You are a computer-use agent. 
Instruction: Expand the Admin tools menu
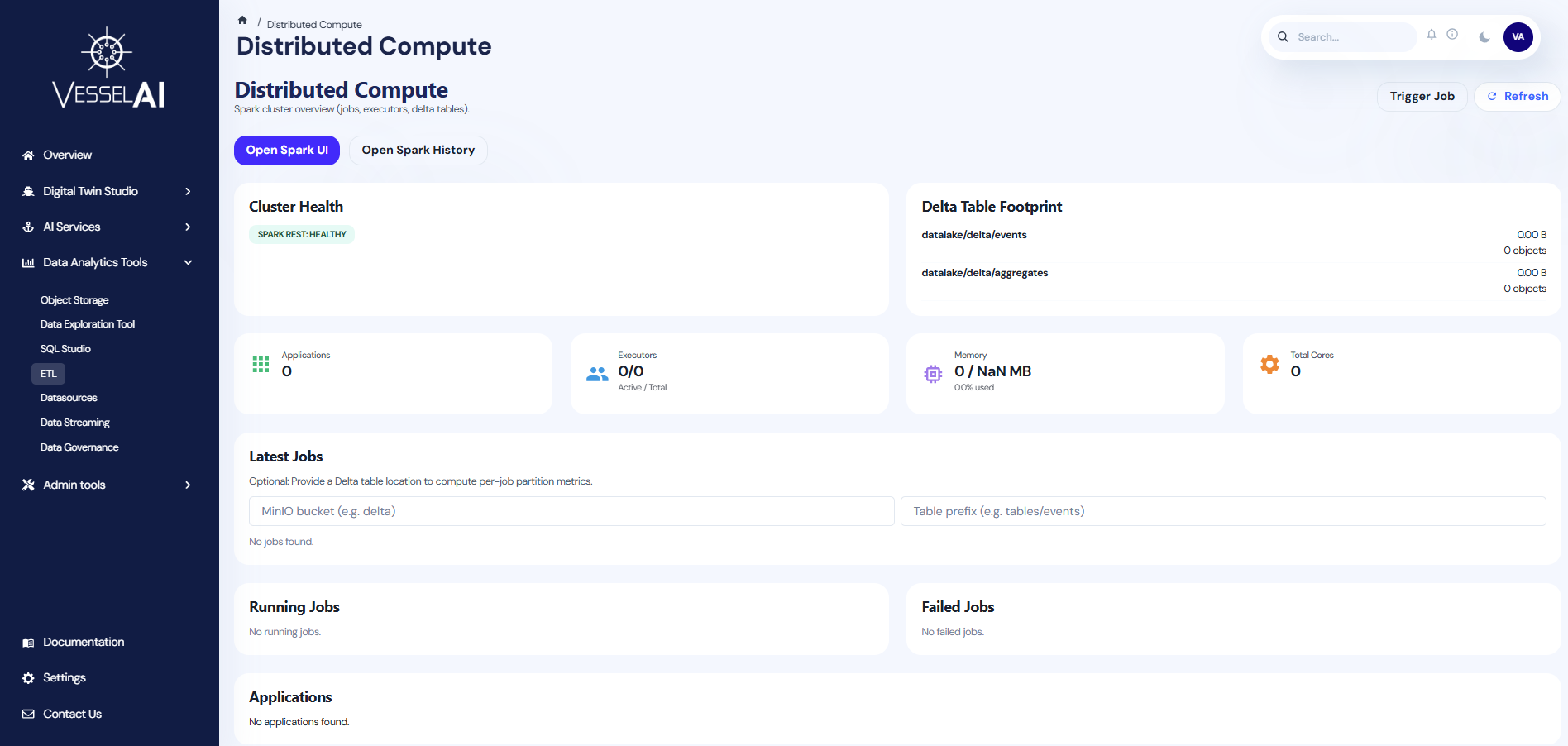click(x=108, y=485)
